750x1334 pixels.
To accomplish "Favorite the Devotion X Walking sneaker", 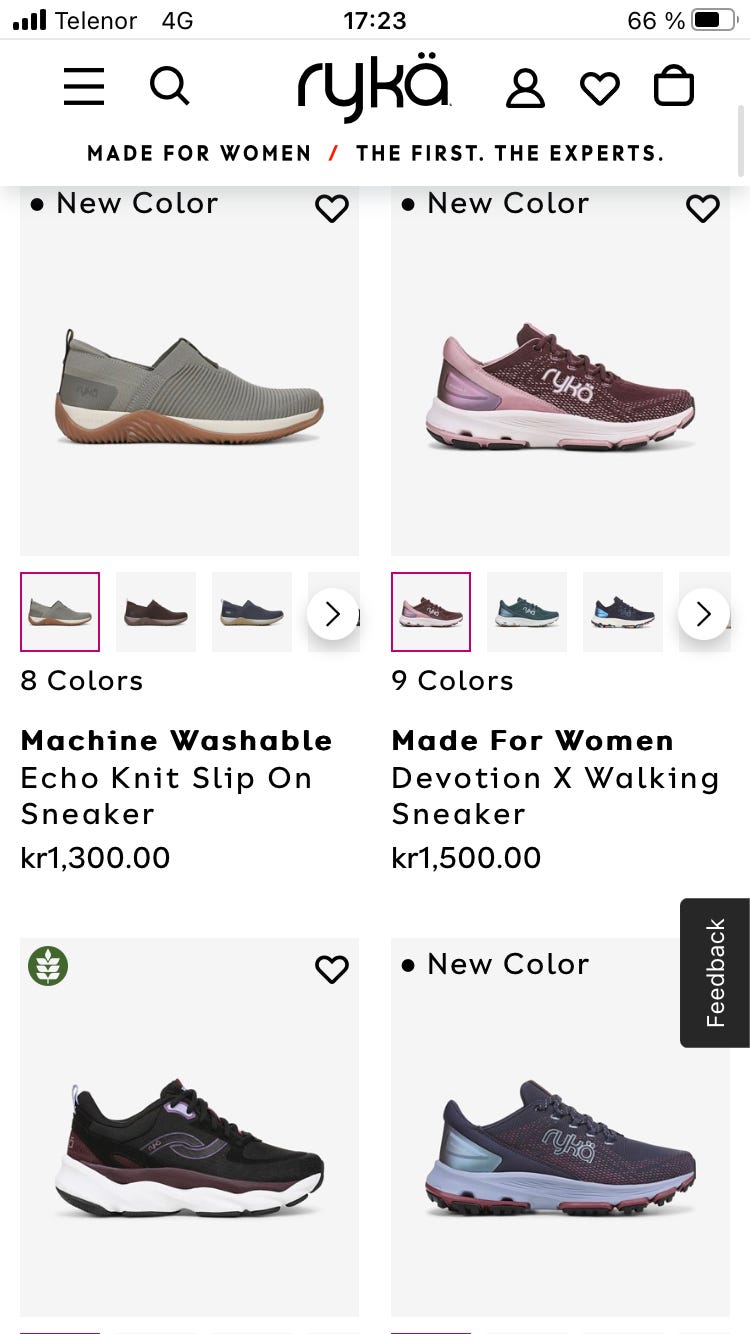I will coord(702,208).
